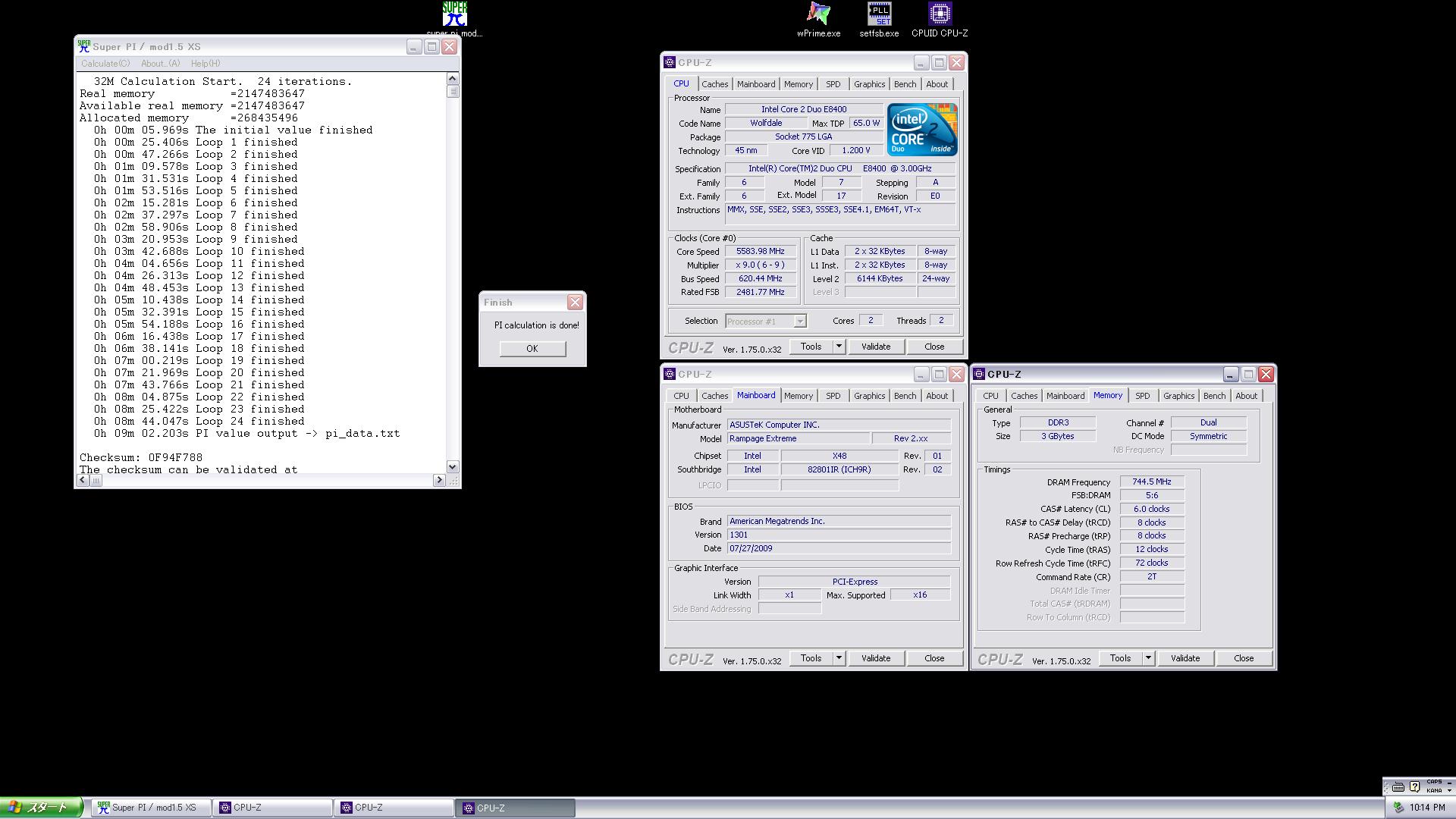1456x819 pixels.
Task: Click the Intel Core 2 Duo logo
Action: [x=922, y=130]
